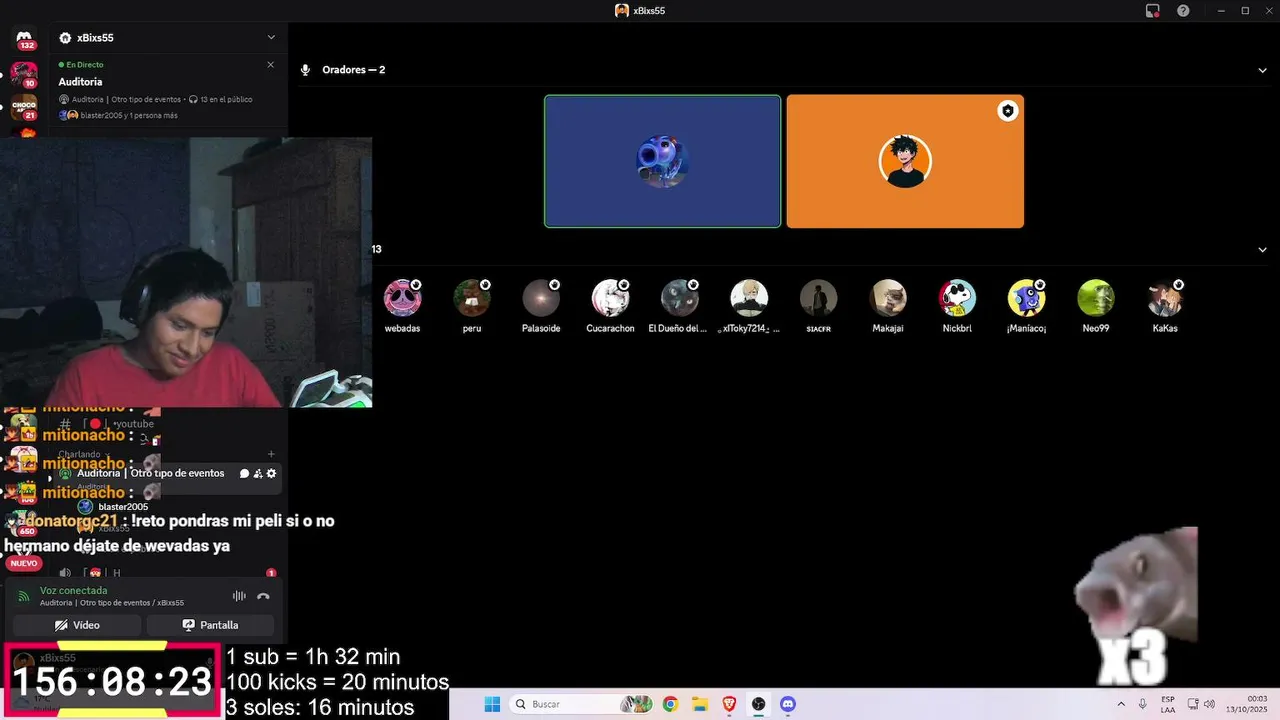Screen dimensions: 1280x720
Task: Toggle noise suppression waveform icon
Action: coord(239,596)
